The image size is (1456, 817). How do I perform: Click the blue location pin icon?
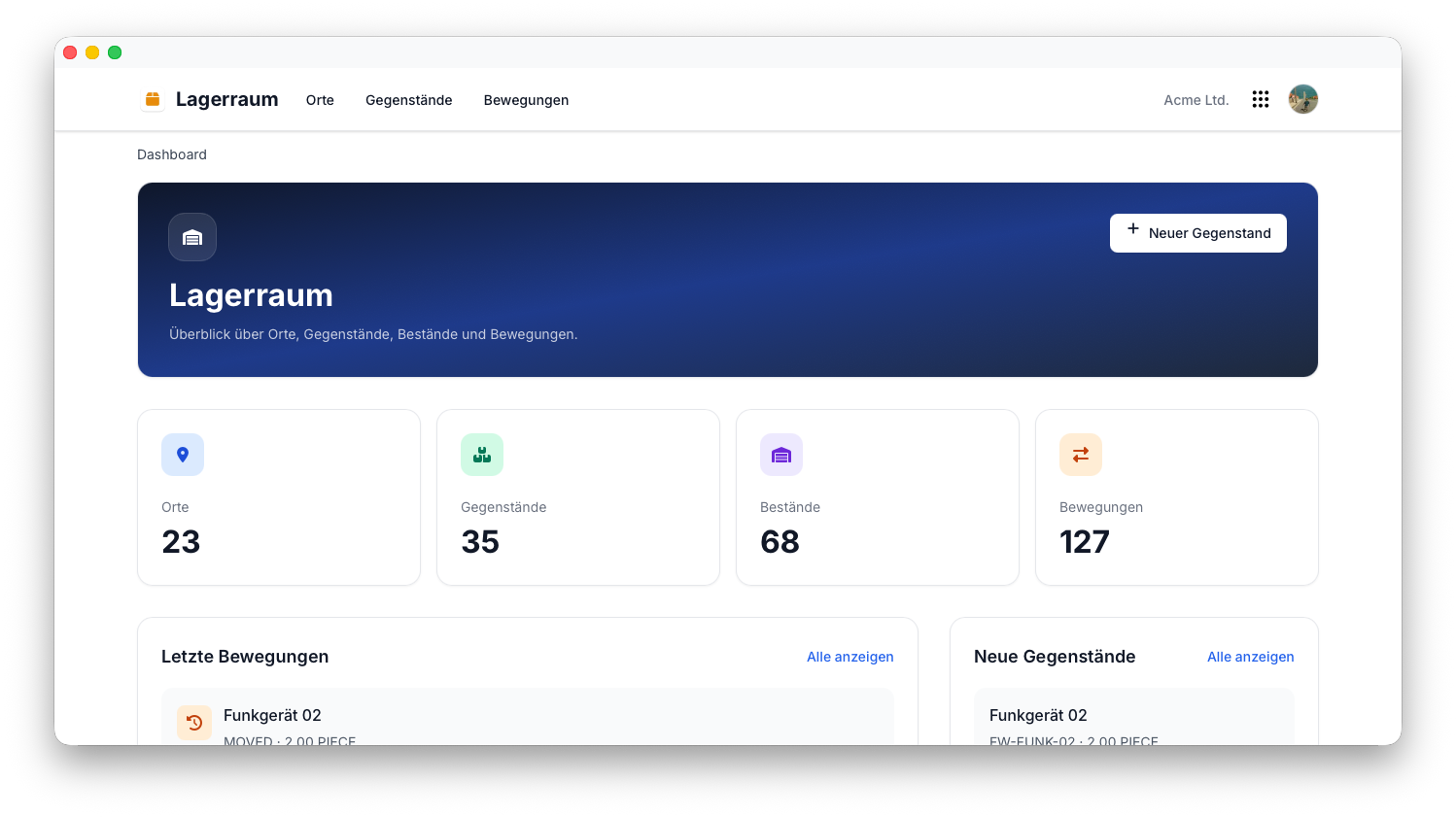[183, 455]
